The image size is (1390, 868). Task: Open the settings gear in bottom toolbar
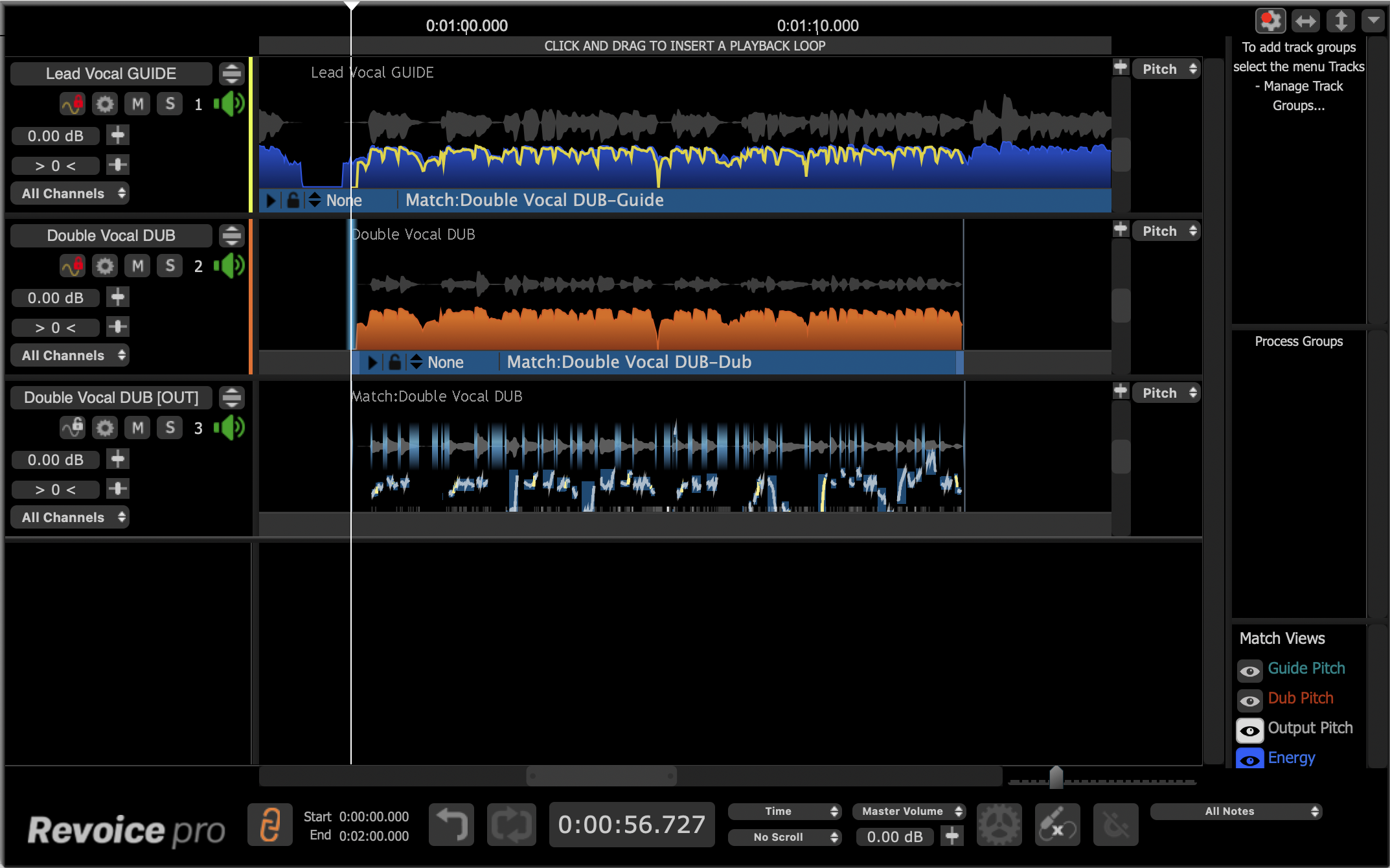(999, 825)
